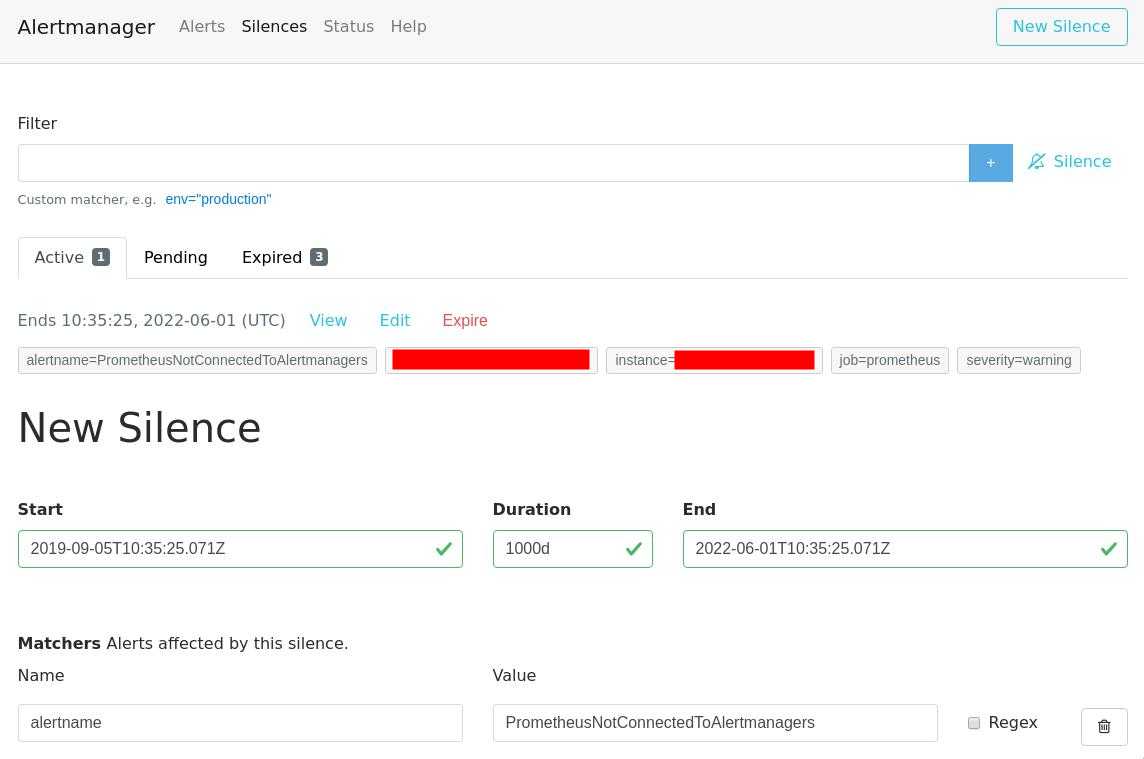The width and height of the screenshot is (1144, 759).
Task: Open the Help page from the navigation bar
Action: pos(408,27)
